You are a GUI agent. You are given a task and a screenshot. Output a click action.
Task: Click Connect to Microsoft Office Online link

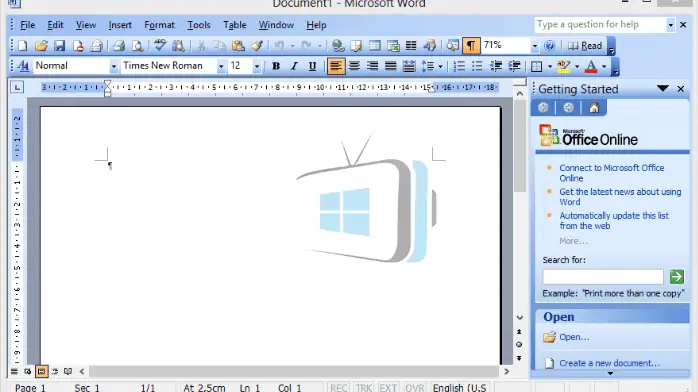click(612, 173)
